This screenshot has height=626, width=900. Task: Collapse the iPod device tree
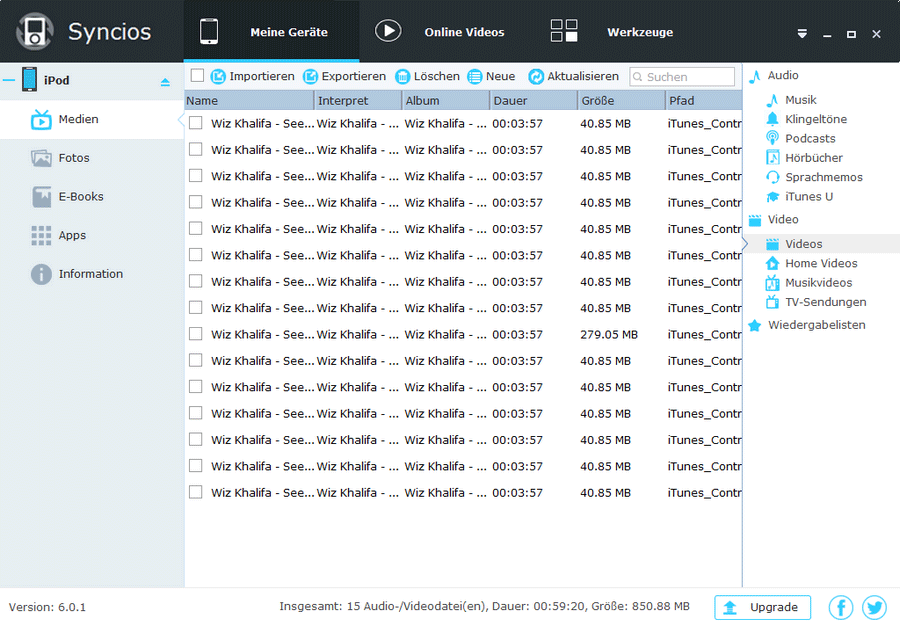click(9, 80)
